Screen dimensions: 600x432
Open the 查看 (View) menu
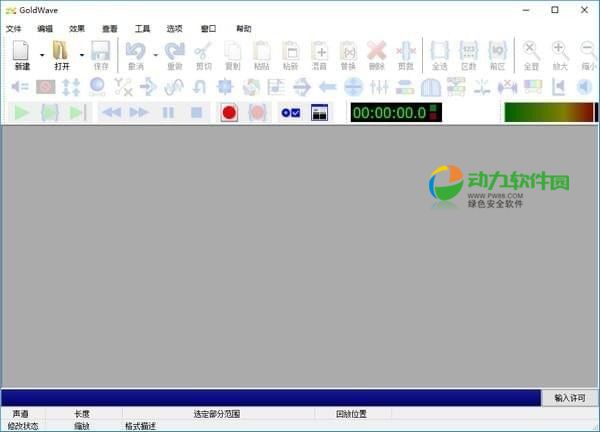pyautogui.click(x=110, y=29)
